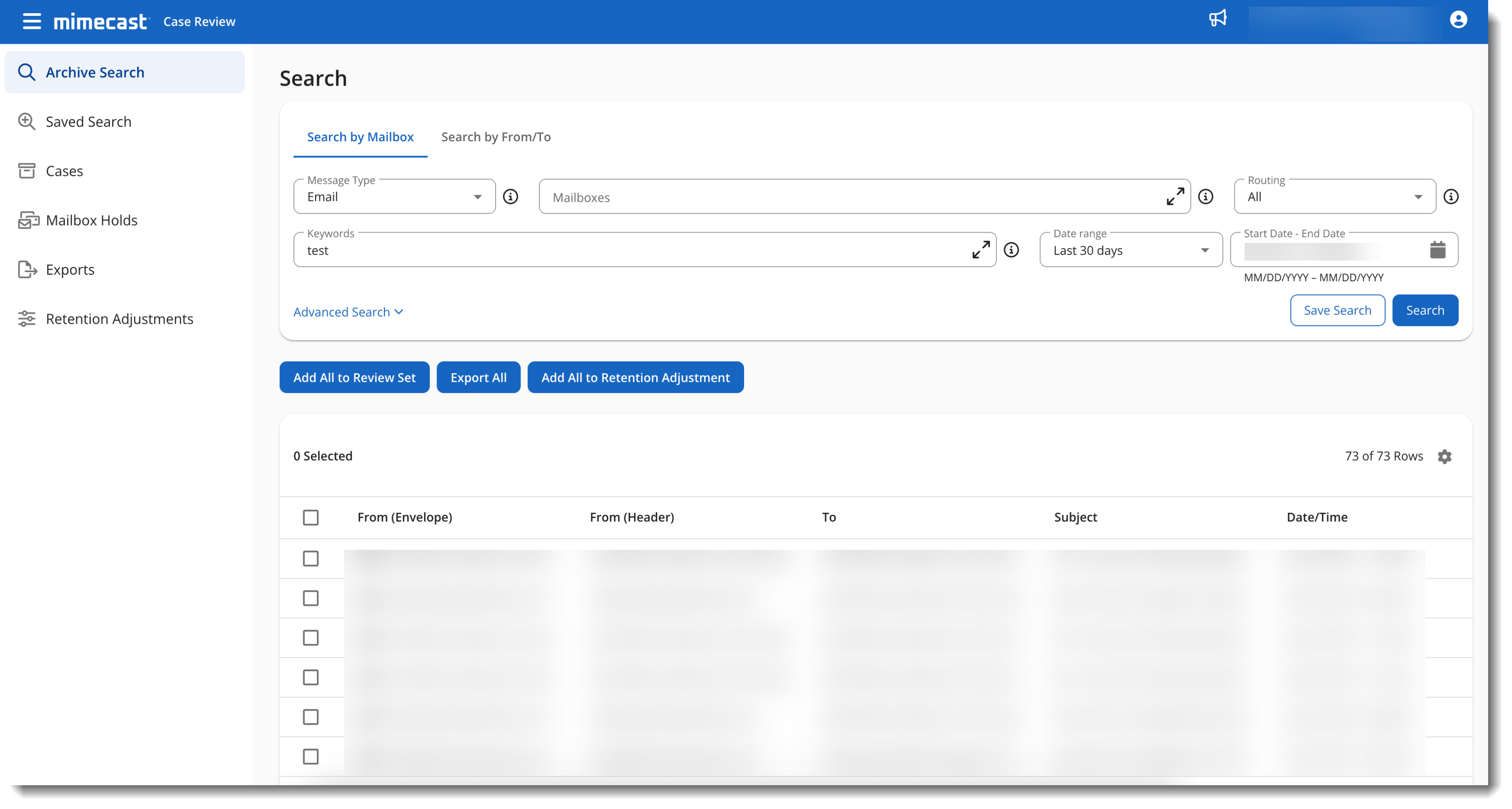The width and height of the screenshot is (1512, 809).
Task: Click the Add All to Review Set button
Action: click(x=354, y=377)
